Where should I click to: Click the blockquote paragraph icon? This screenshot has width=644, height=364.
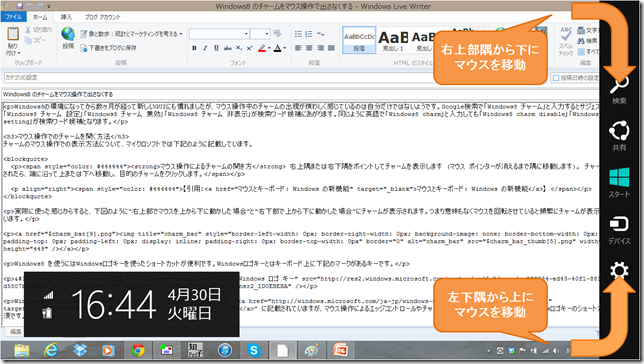pyautogui.click(x=321, y=34)
